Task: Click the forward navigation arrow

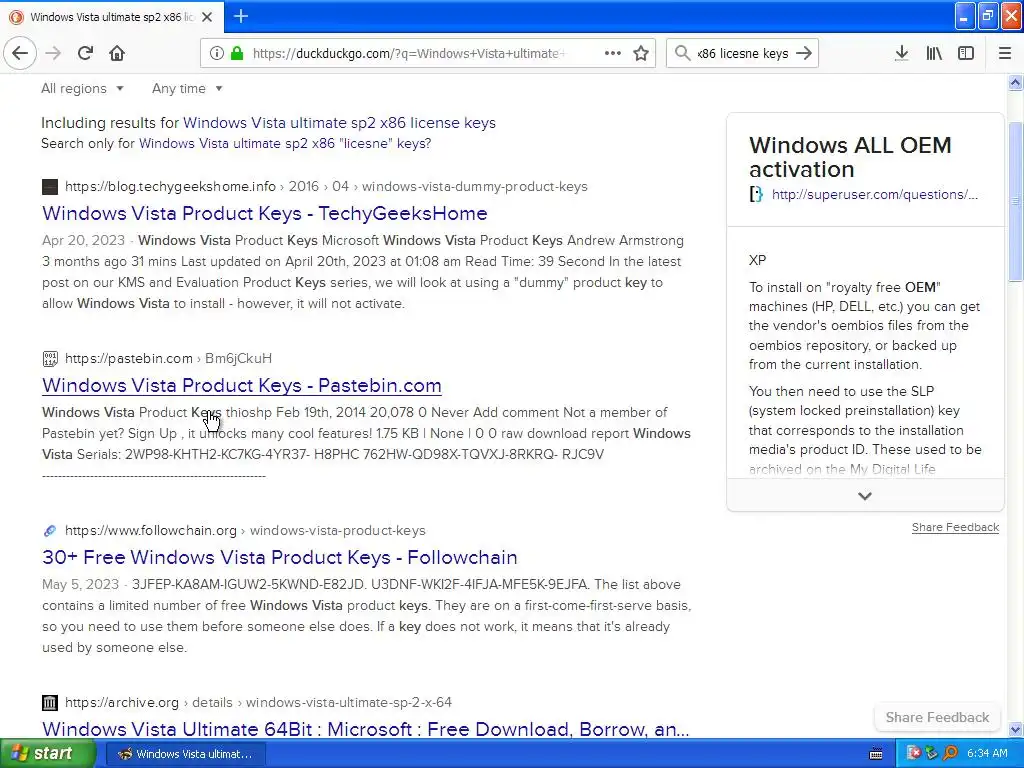Action: click(x=53, y=53)
